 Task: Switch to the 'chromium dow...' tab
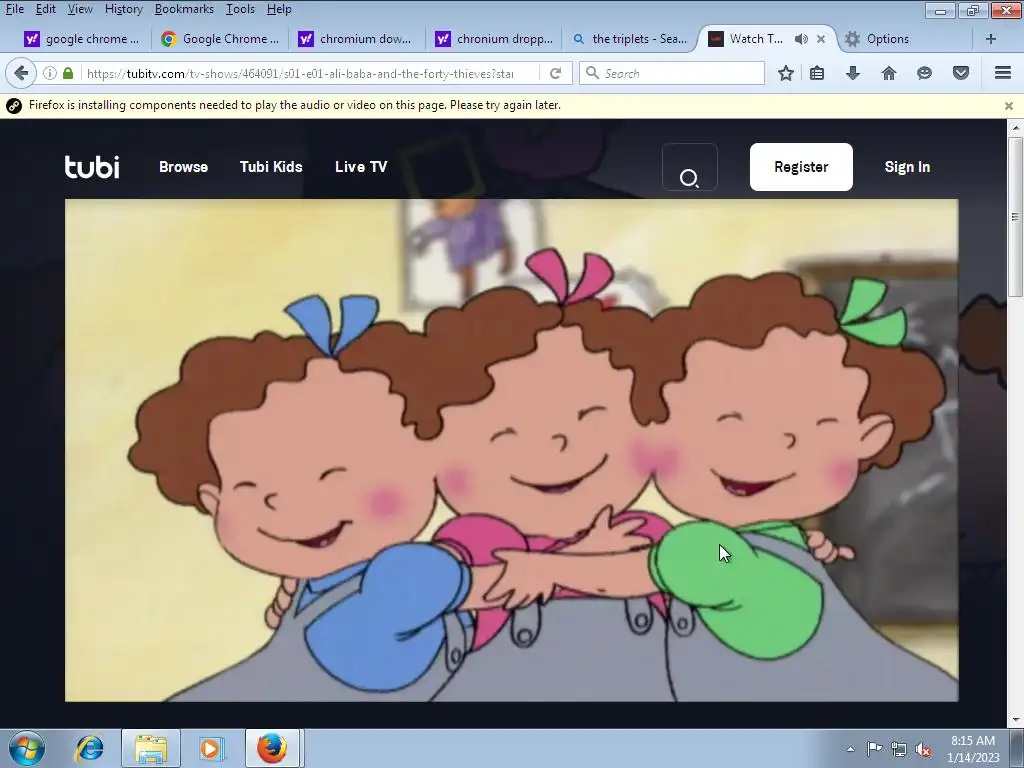(356, 39)
